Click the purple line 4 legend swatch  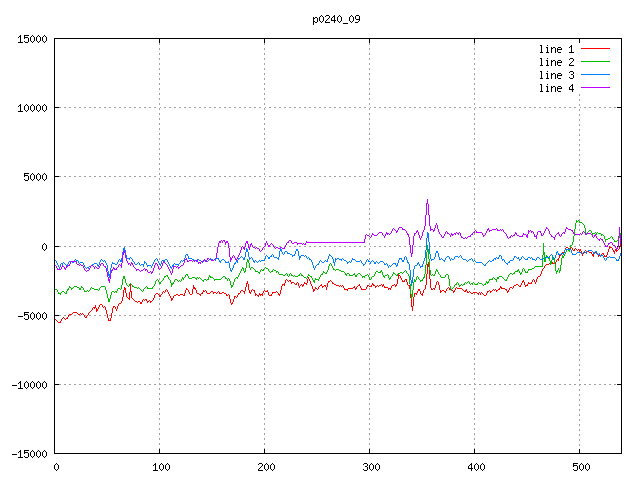595,88
